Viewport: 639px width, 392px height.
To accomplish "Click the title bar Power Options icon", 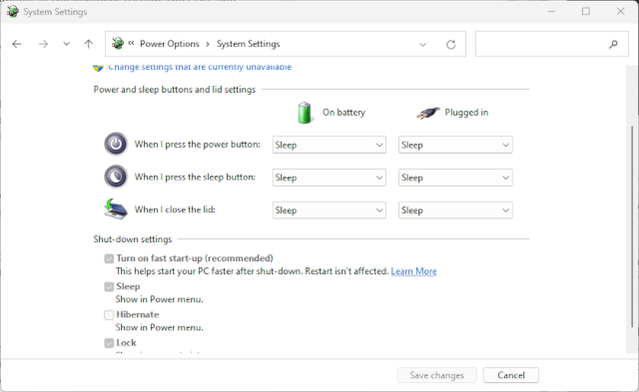I will [x=13, y=11].
